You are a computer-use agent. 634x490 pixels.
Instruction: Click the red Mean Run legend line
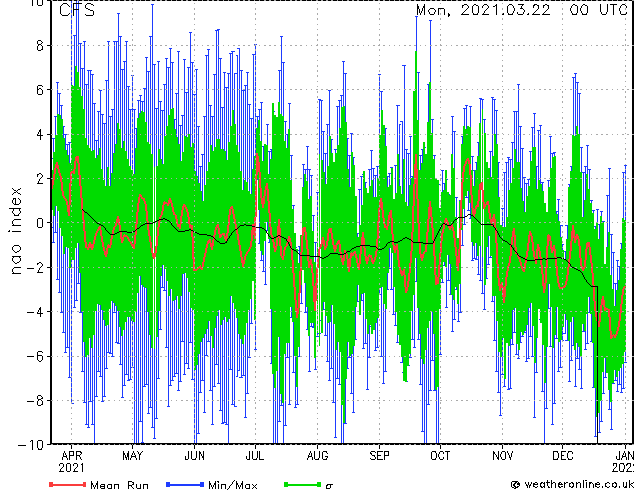pyautogui.click(x=68, y=484)
